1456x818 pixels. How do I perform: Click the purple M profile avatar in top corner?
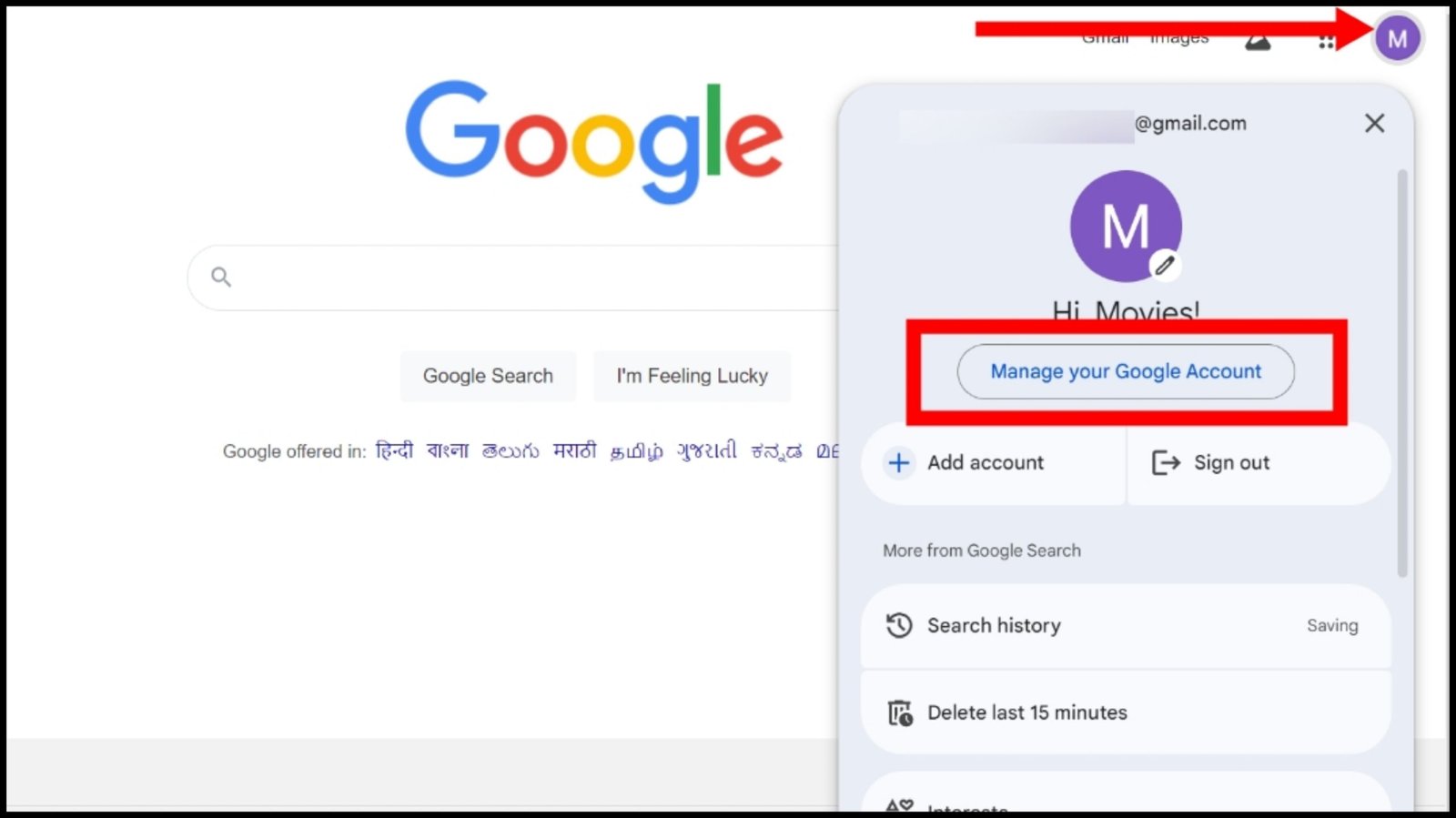(x=1397, y=39)
